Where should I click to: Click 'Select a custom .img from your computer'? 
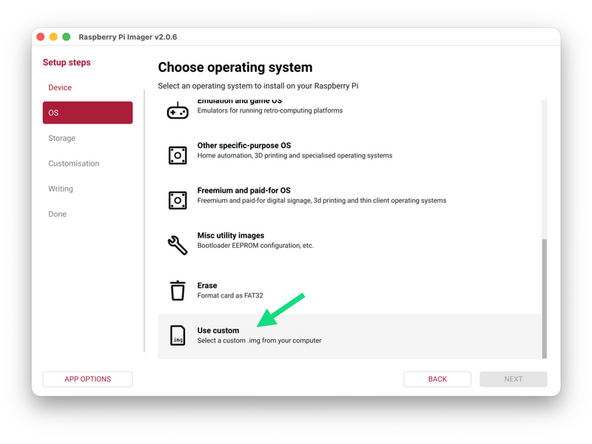pyautogui.click(x=259, y=341)
